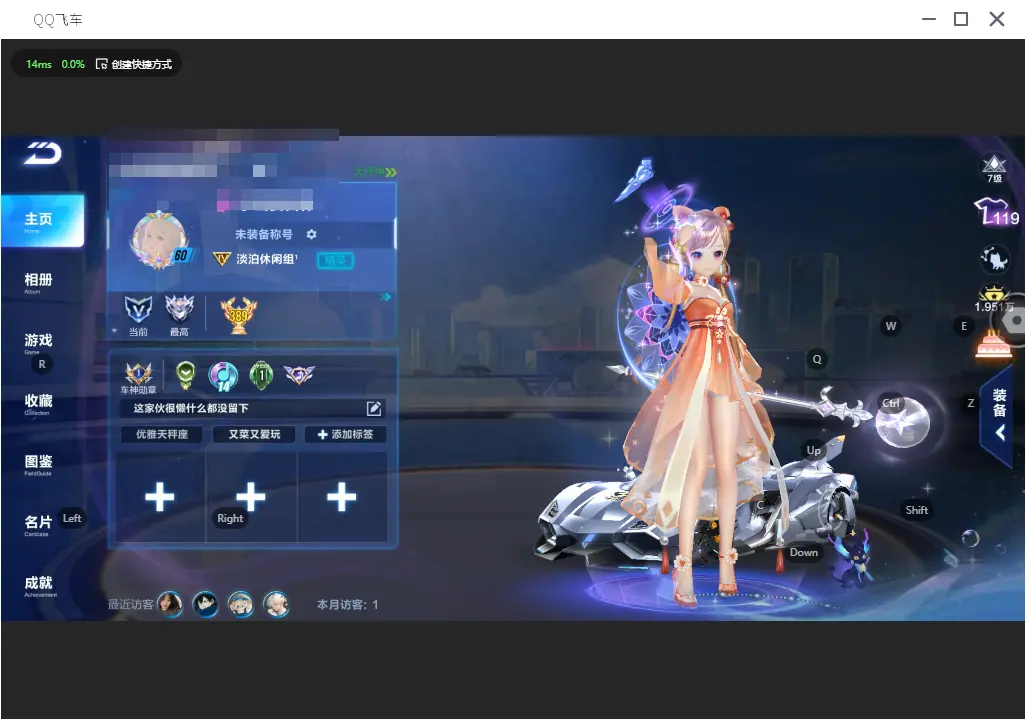Click the QQ飞车 window title
The image size is (1026, 720).
point(58,20)
